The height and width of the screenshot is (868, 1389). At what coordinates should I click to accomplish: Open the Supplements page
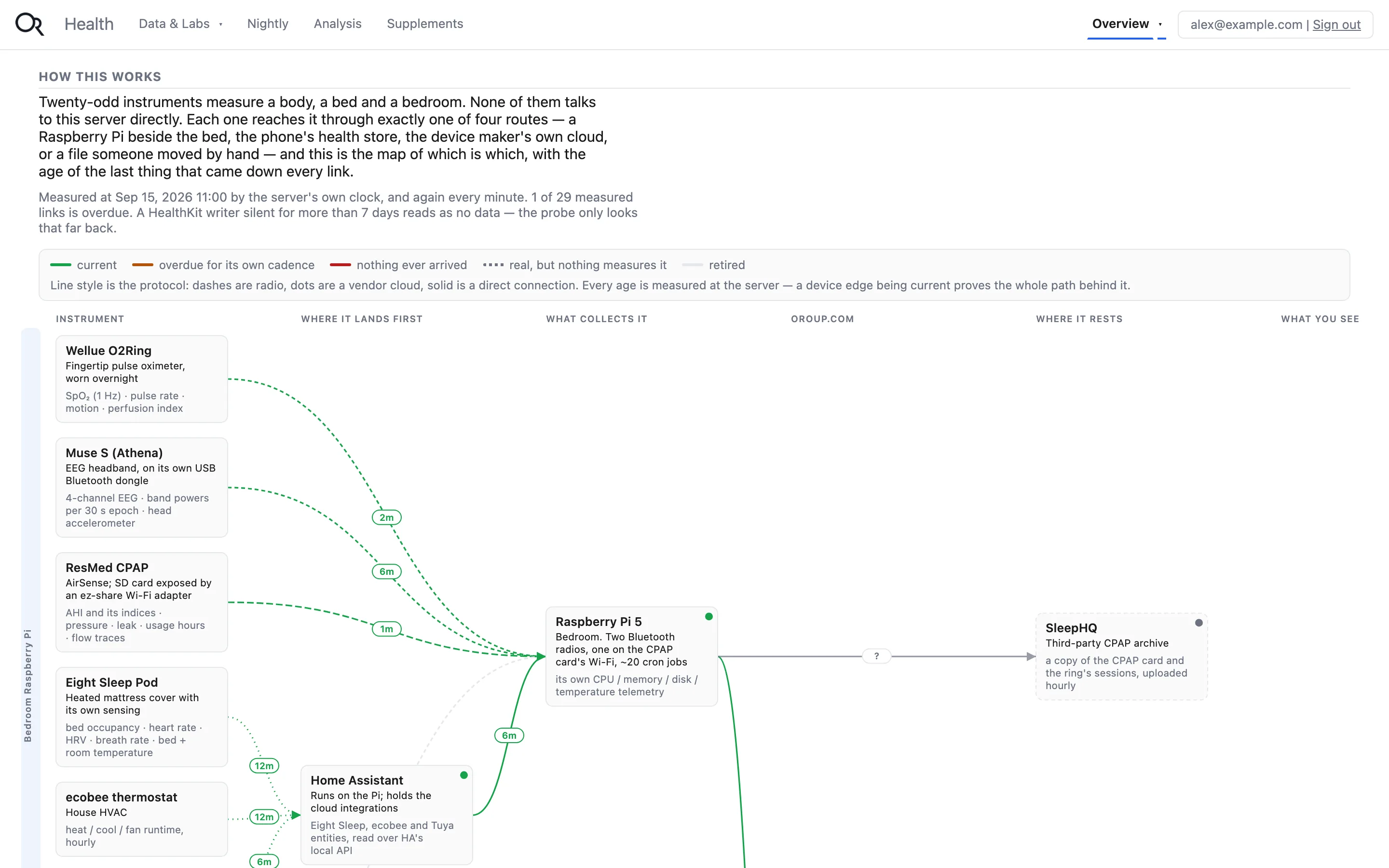click(x=425, y=24)
